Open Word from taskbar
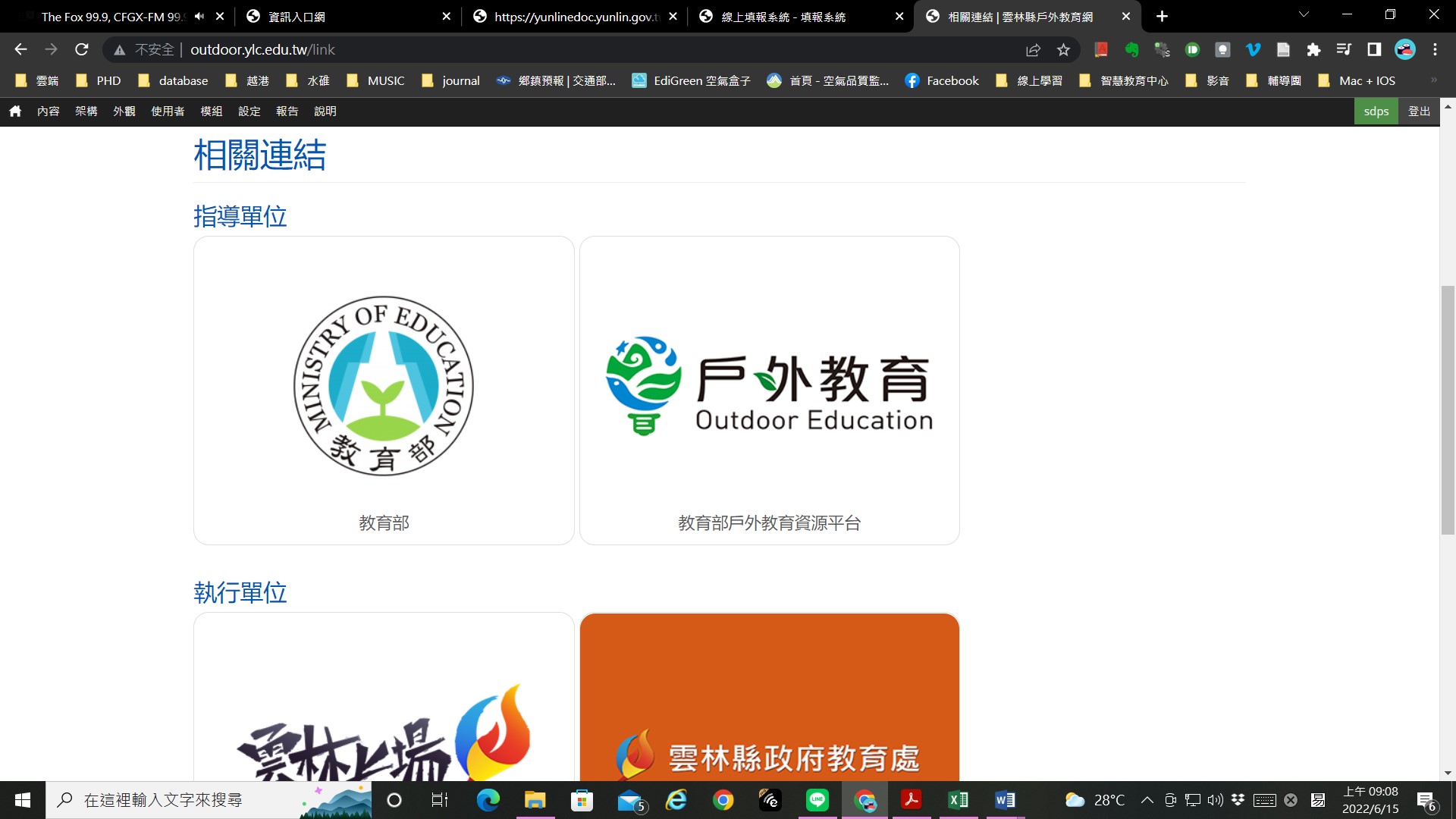This screenshot has height=819, width=1456. click(1005, 800)
